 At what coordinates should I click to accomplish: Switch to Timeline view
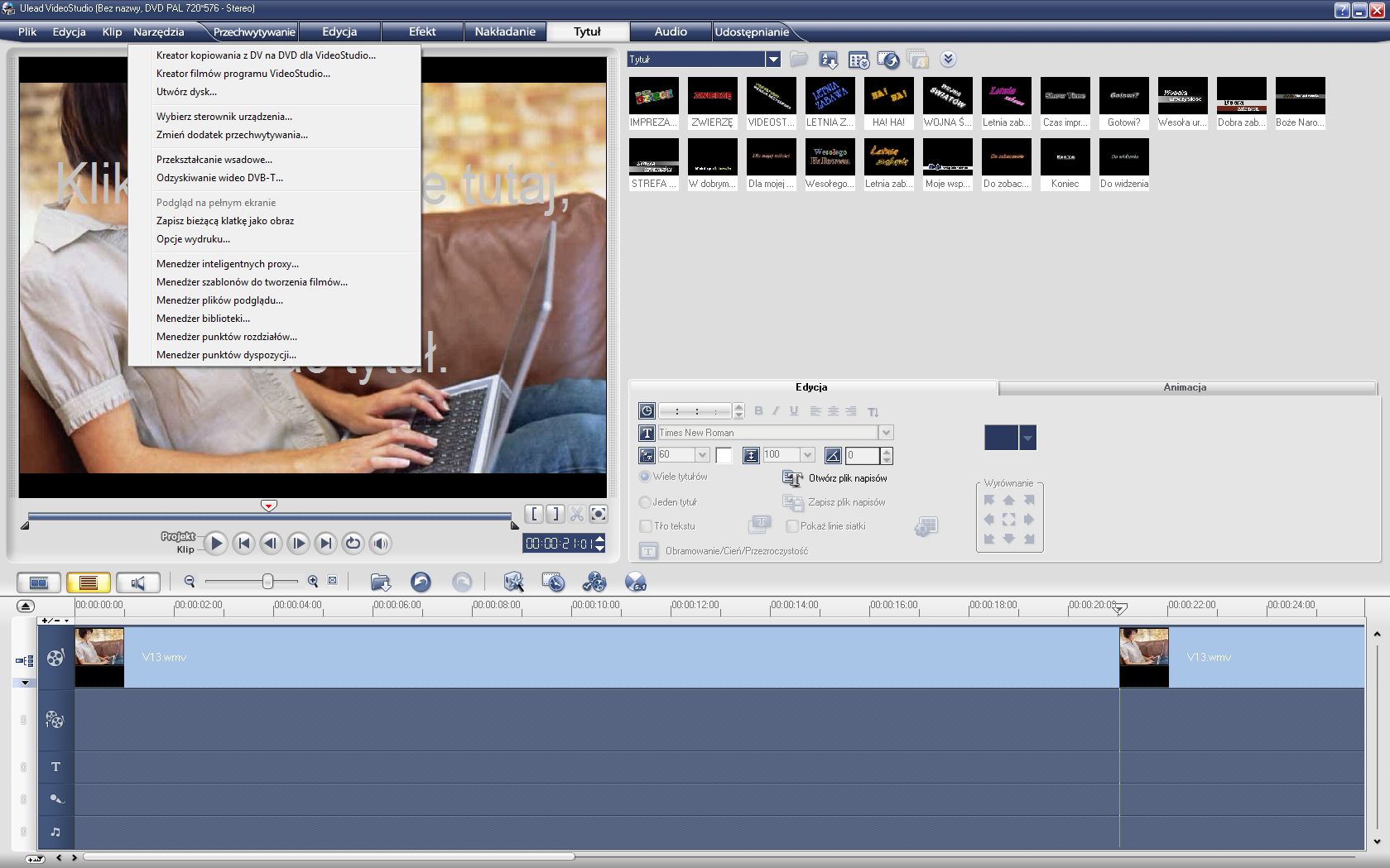click(x=89, y=583)
